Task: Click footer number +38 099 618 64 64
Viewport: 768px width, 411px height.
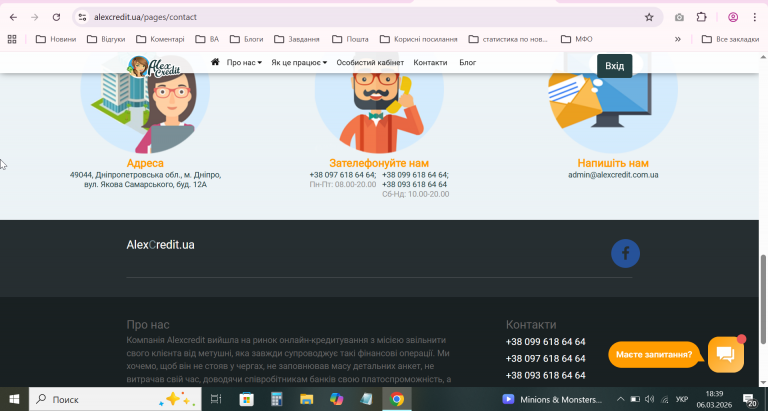Action: [545, 342]
